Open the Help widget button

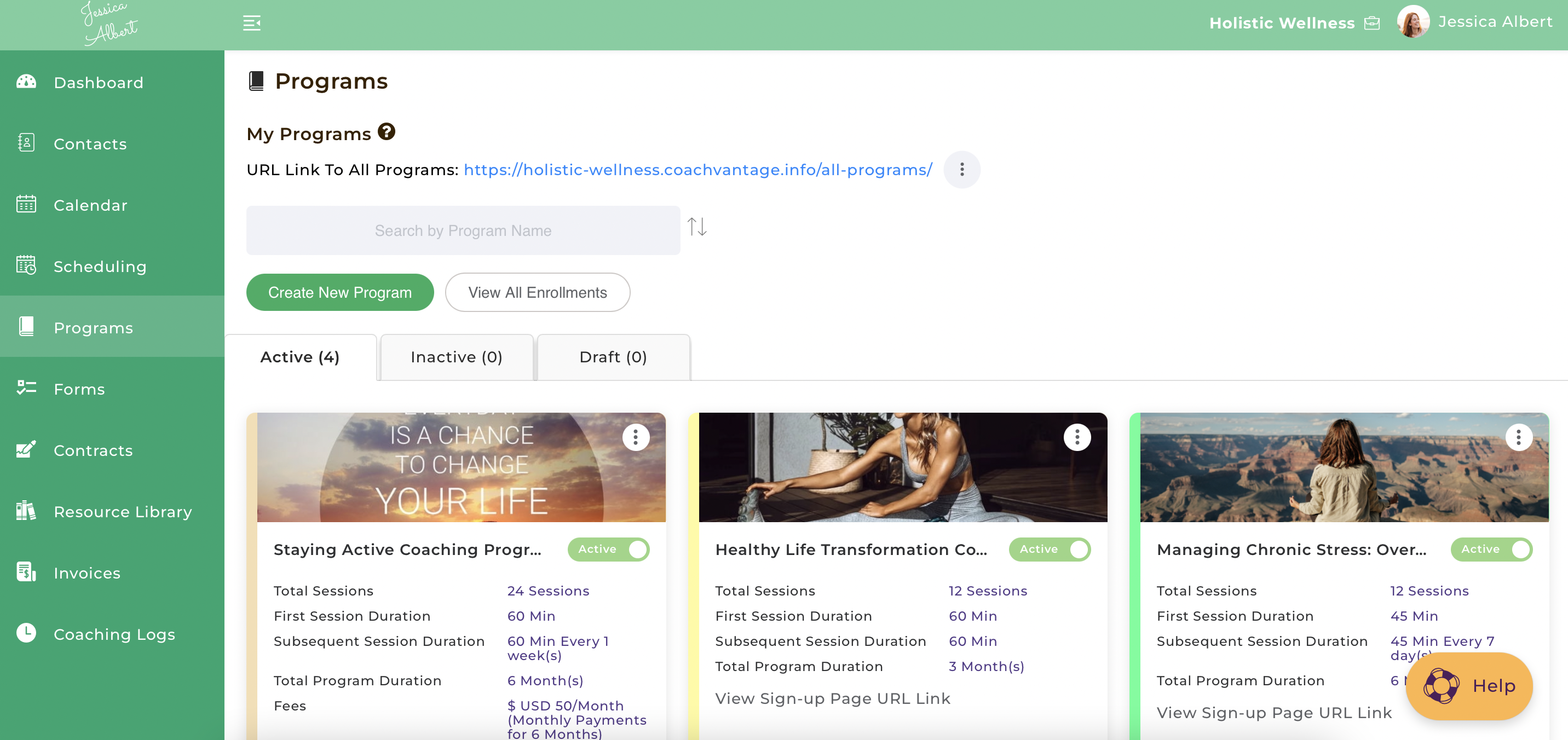(1469, 686)
